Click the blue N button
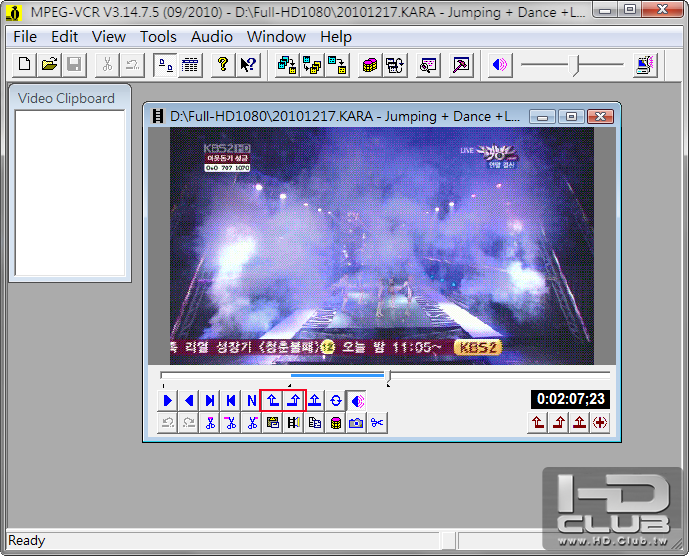Screen dimensions: 689x556 coord(252,400)
